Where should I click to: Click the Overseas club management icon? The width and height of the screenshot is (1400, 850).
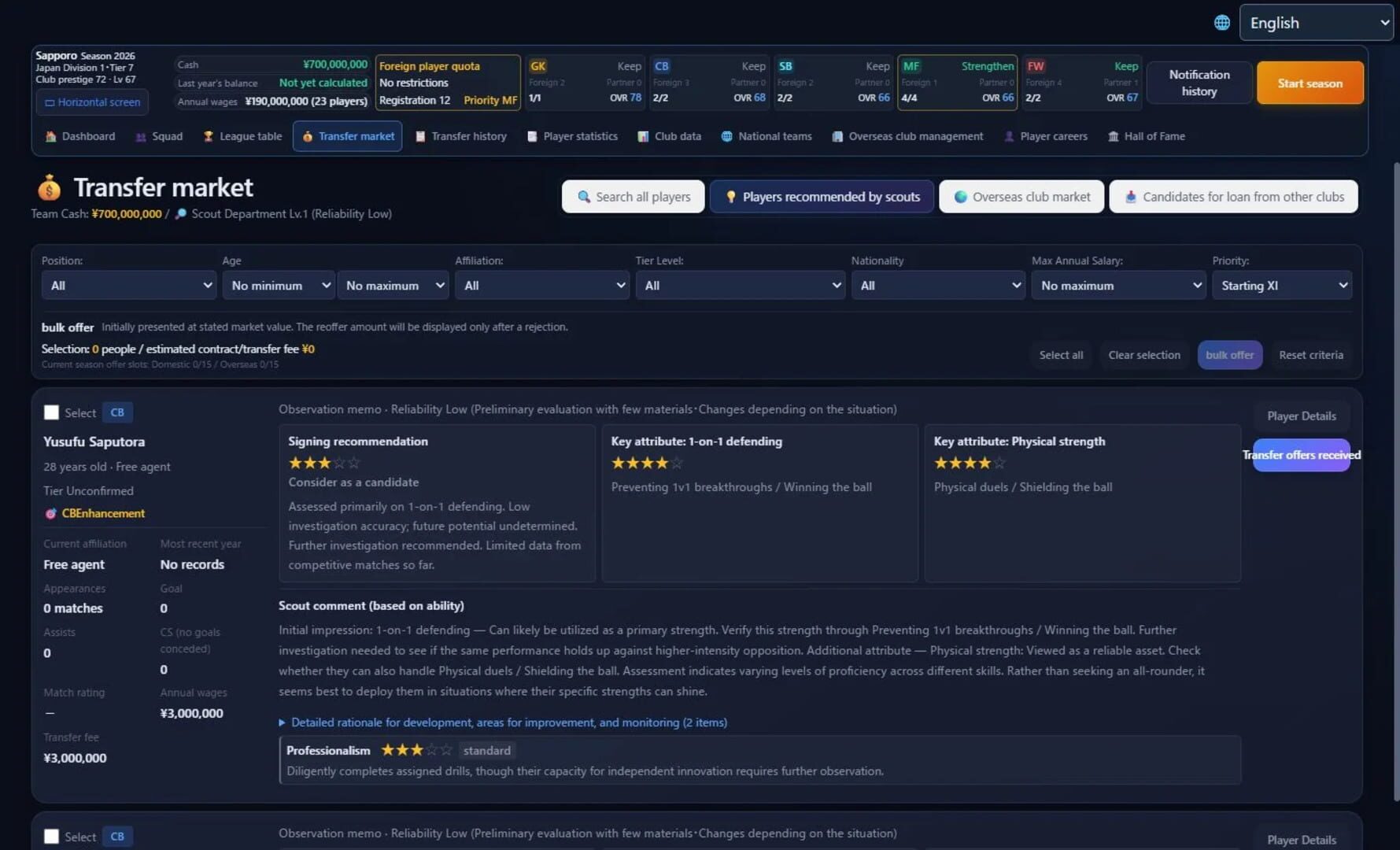(x=837, y=136)
